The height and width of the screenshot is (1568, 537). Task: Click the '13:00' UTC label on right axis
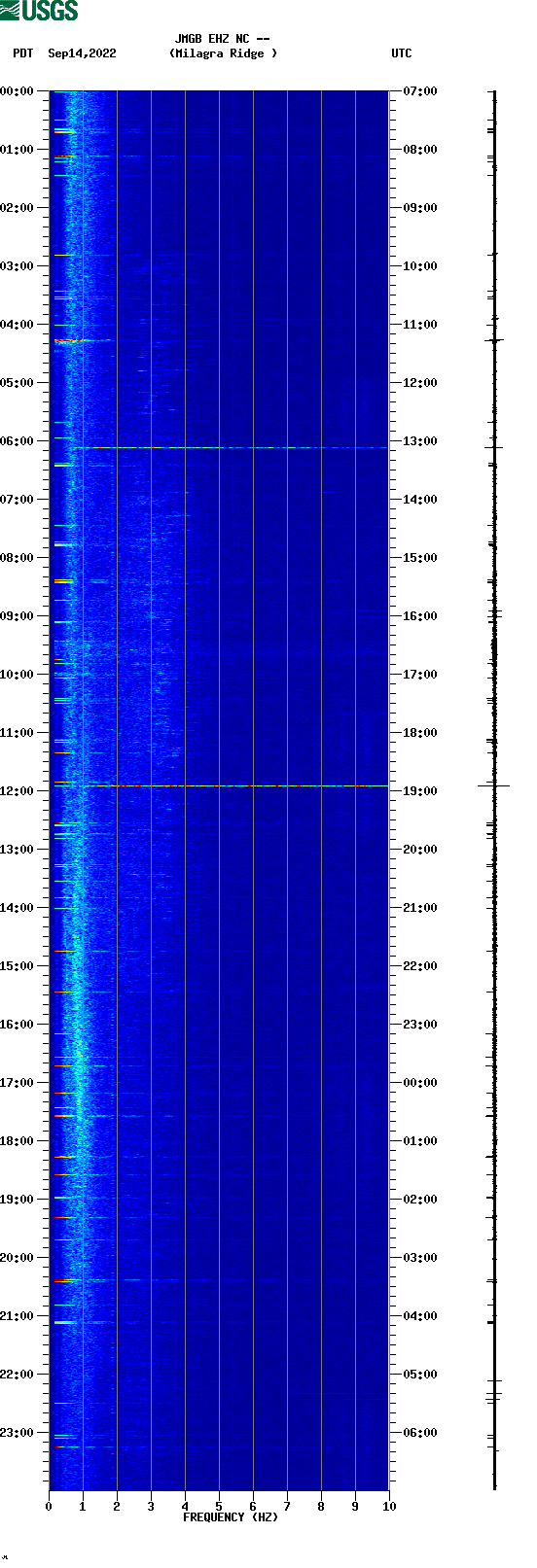pyautogui.click(x=420, y=441)
